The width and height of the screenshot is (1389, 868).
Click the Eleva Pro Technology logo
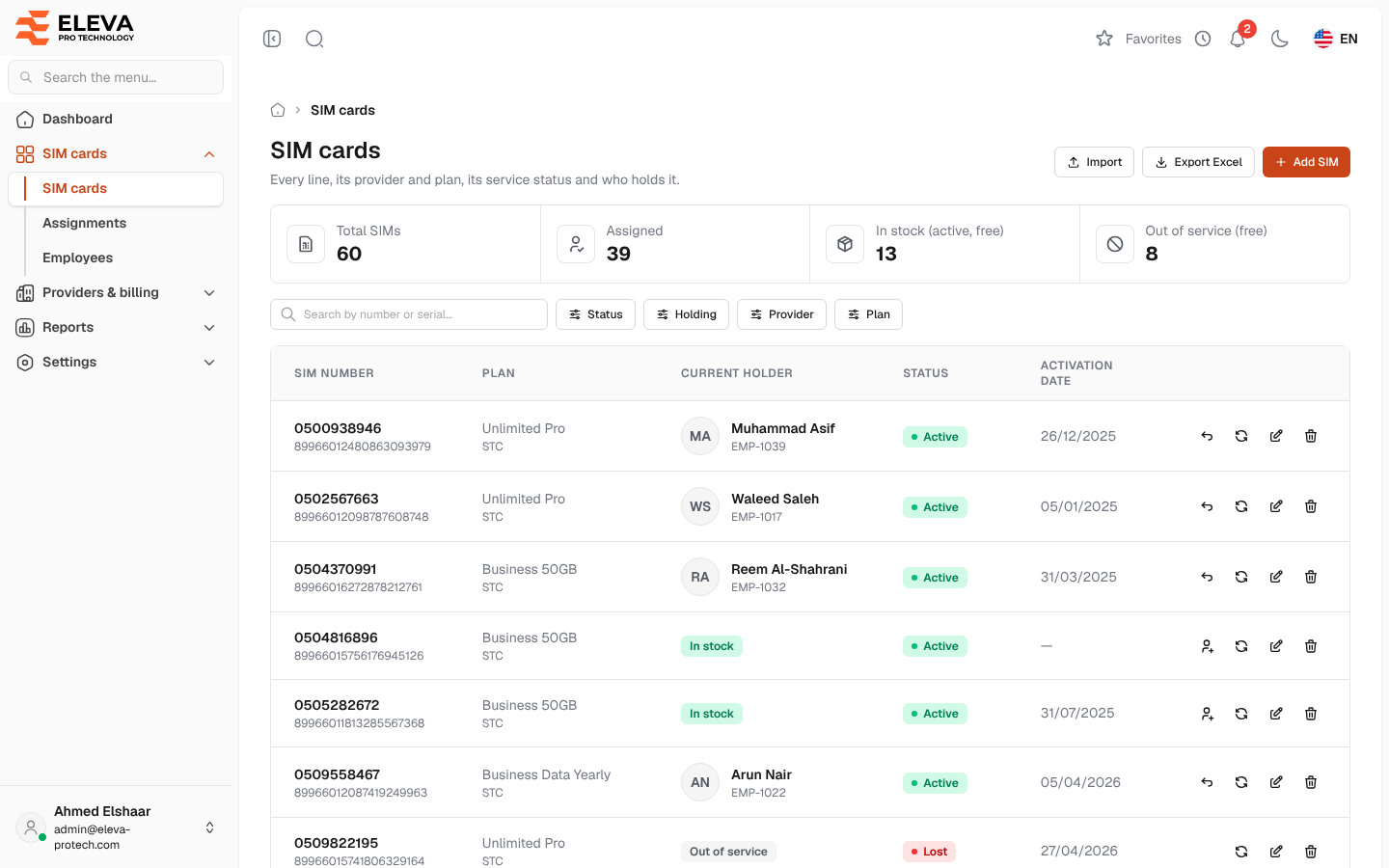(75, 27)
